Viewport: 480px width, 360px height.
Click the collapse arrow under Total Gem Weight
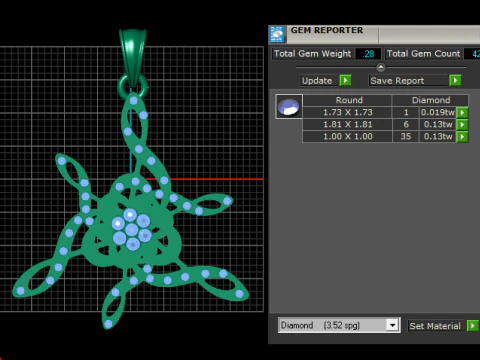381,67
